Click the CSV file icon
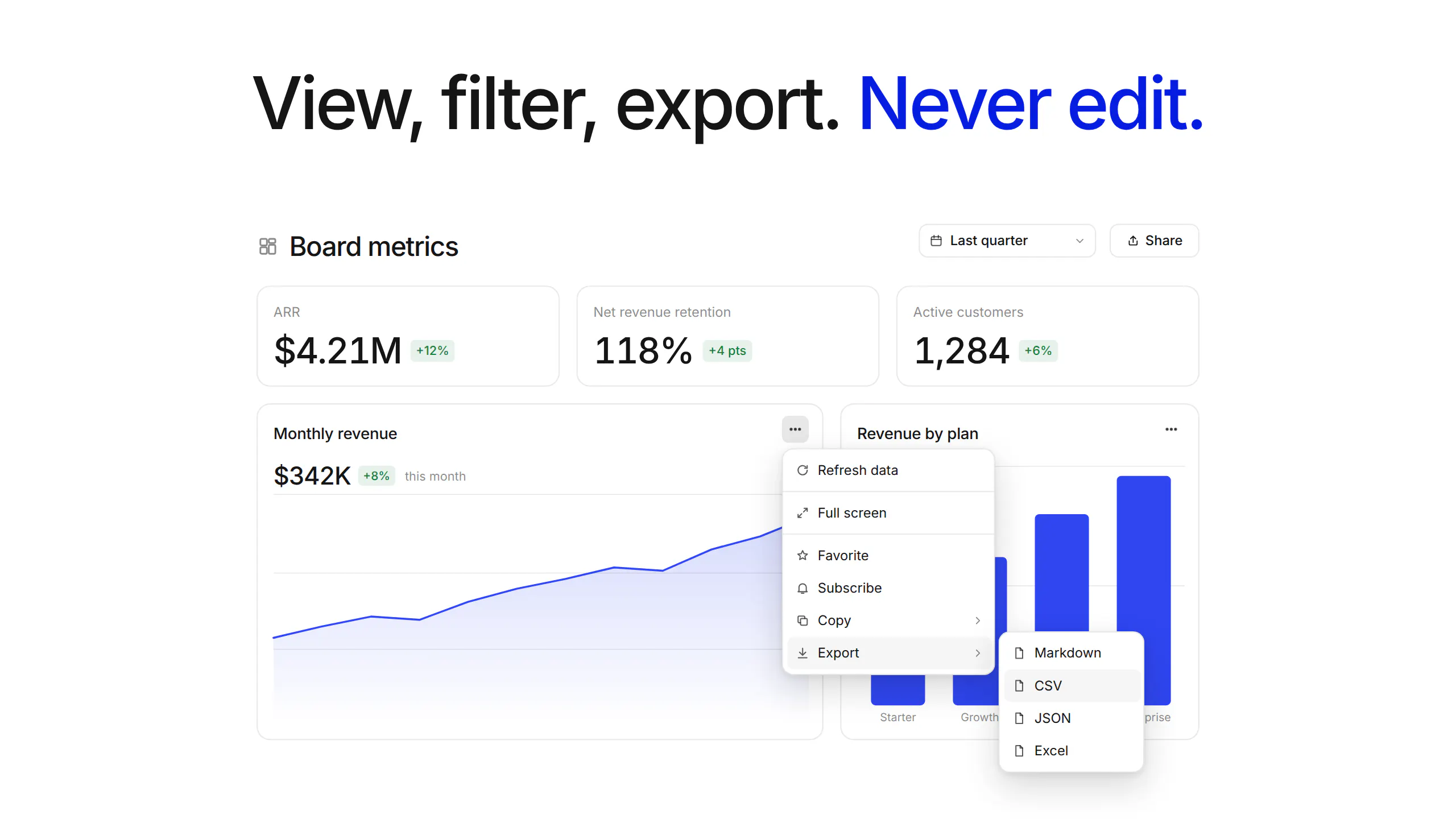This screenshot has height=819, width=1456. coord(1019,686)
